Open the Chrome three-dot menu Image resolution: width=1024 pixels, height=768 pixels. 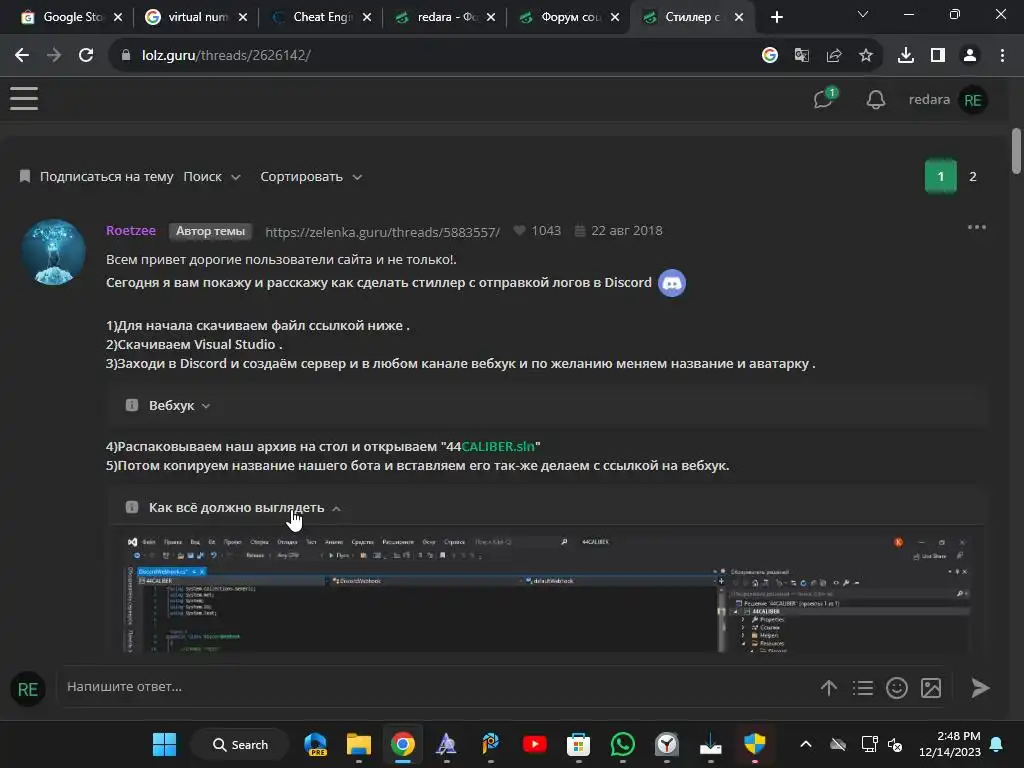[1002, 56]
